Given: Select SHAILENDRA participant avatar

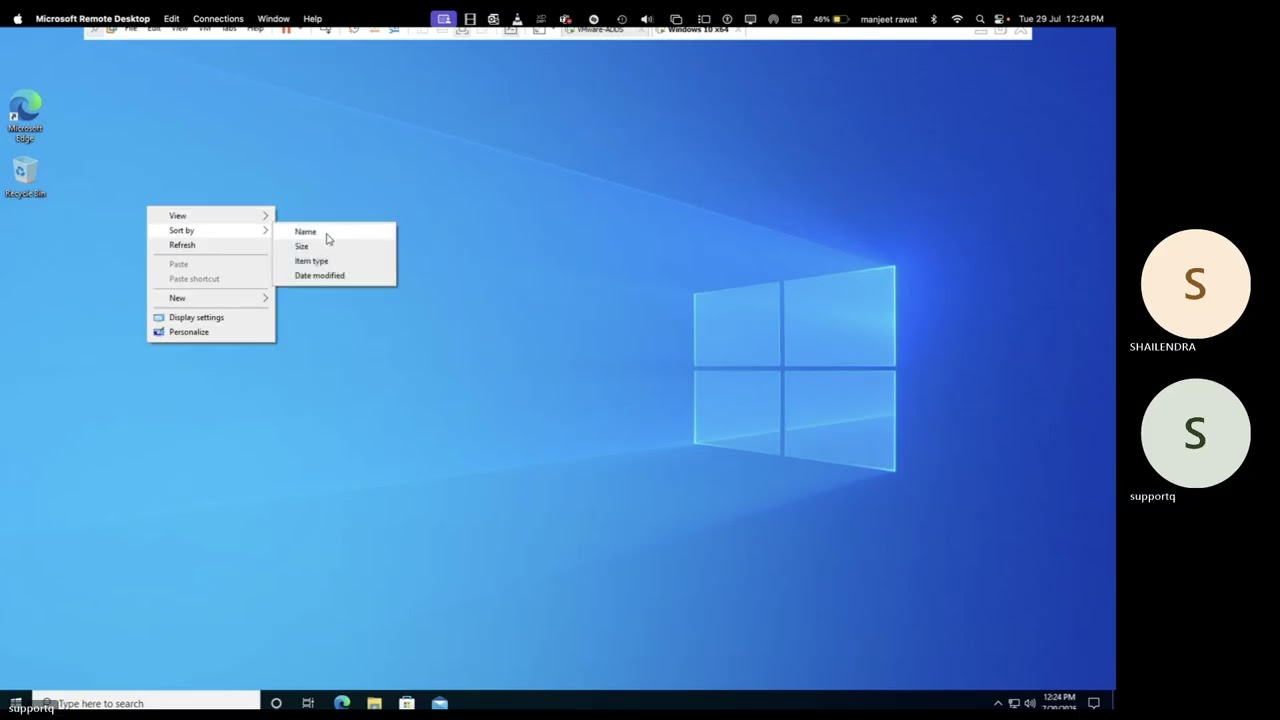Looking at the screenshot, I should (x=1195, y=284).
